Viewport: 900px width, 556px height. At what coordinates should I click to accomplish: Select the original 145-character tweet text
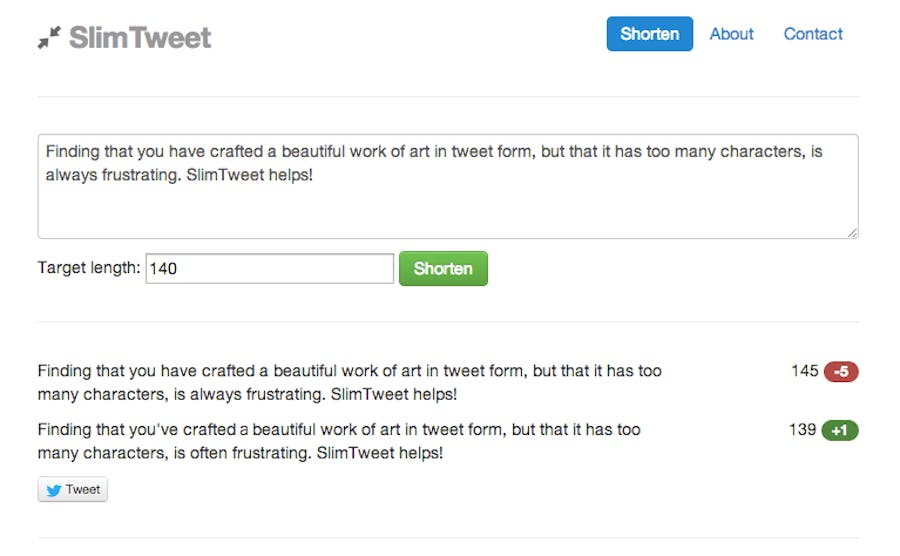coord(349,382)
